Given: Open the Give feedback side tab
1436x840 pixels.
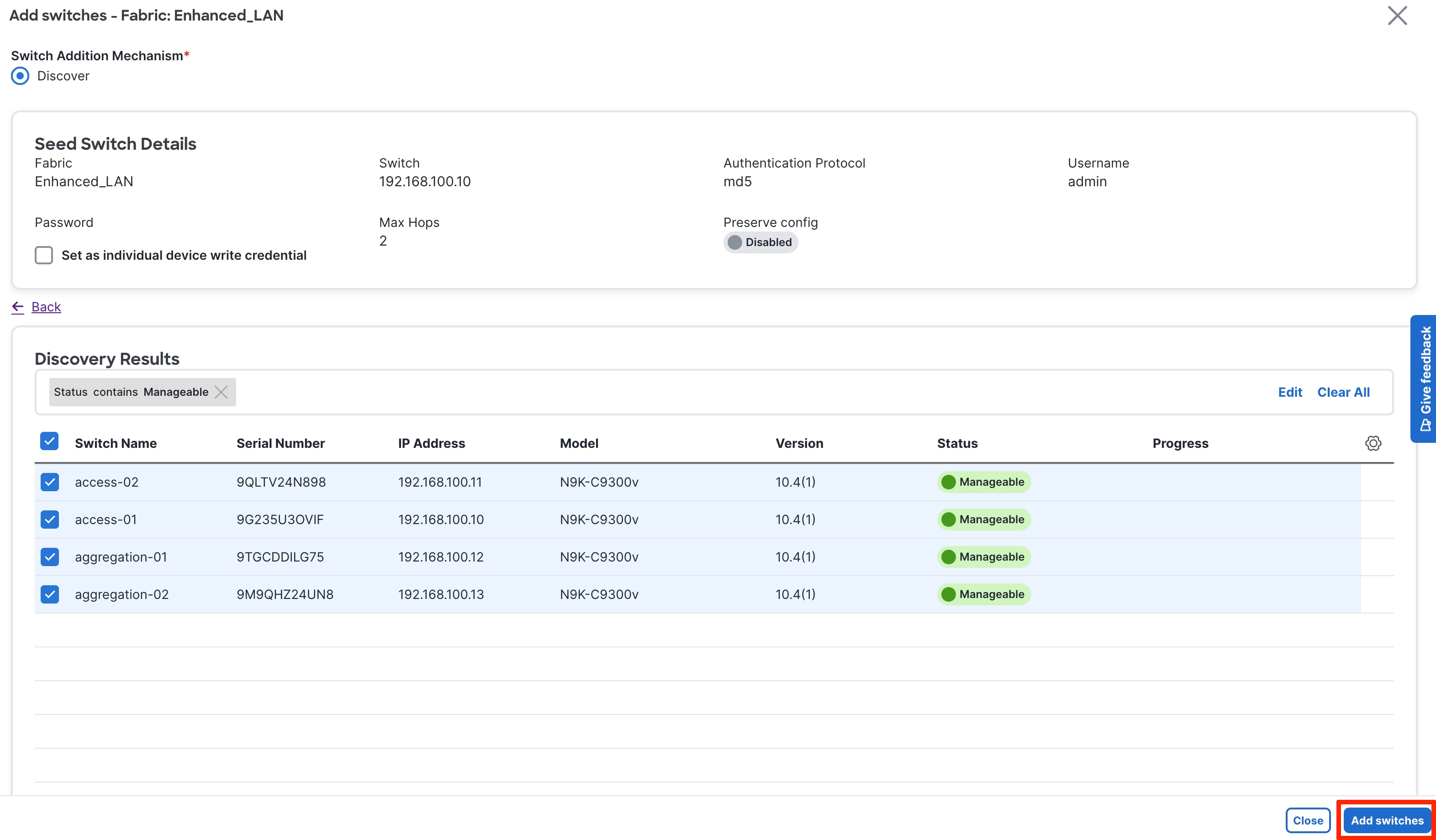Looking at the screenshot, I should pos(1424,379).
